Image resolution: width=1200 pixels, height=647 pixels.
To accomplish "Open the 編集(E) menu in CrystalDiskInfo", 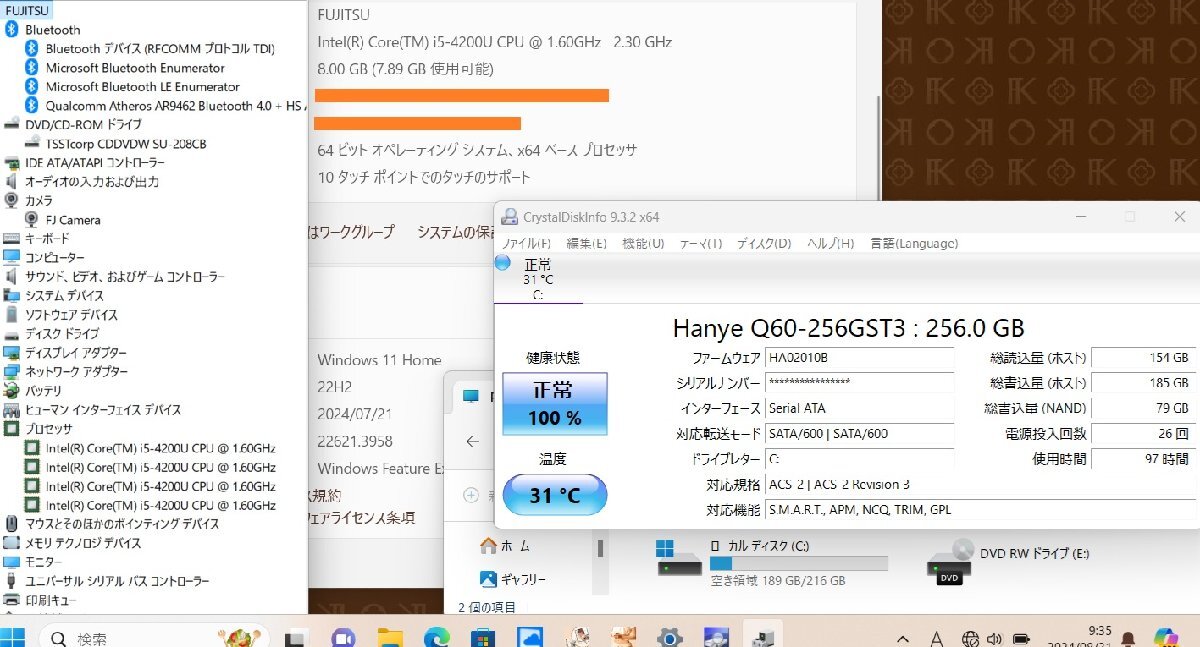I will coord(586,243).
